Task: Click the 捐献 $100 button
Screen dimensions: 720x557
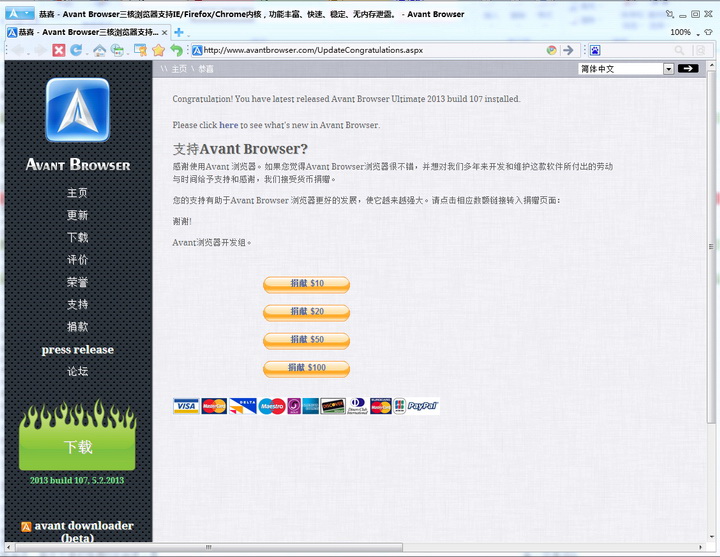Action: [306, 368]
